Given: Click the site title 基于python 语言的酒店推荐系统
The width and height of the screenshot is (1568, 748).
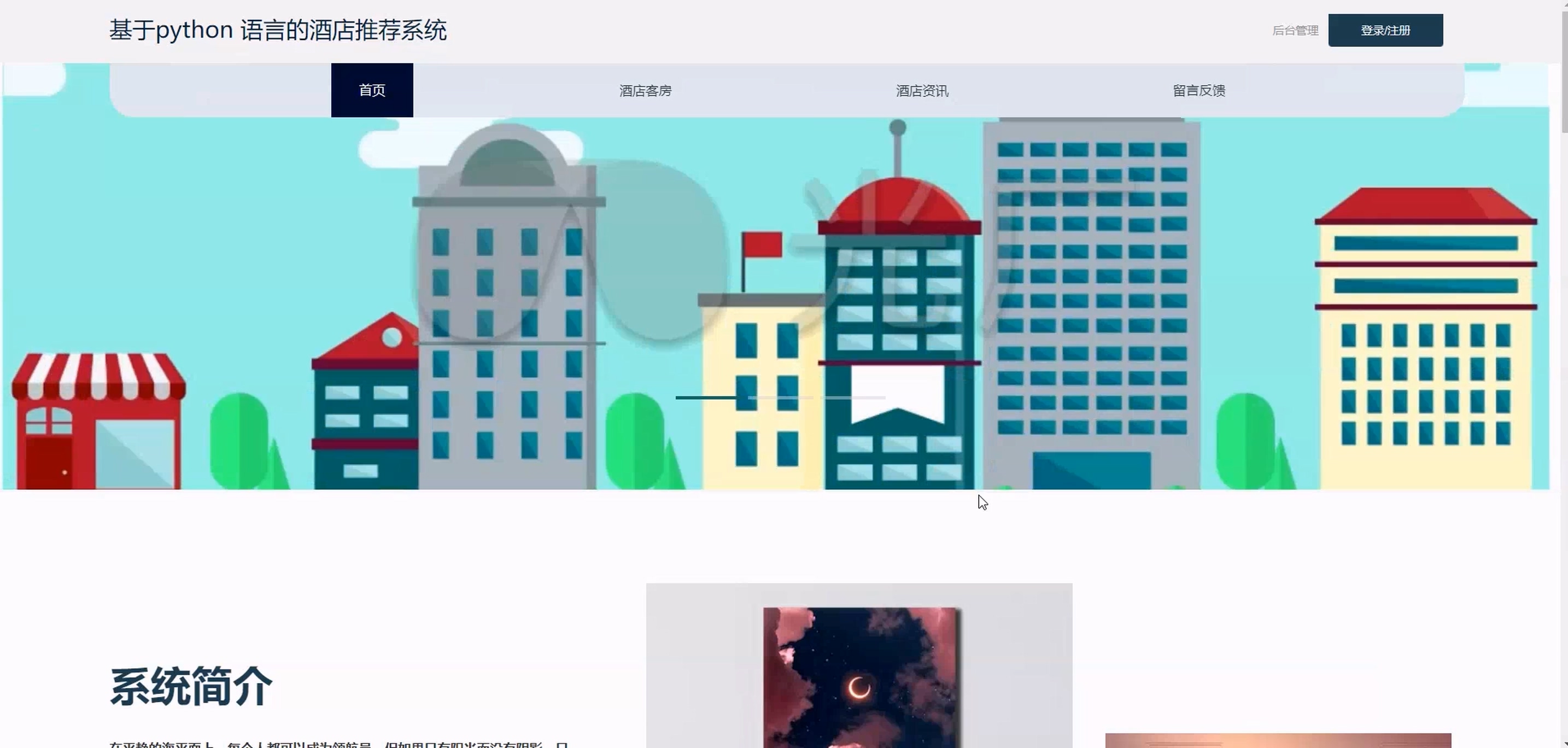Looking at the screenshot, I should (x=278, y=30).
